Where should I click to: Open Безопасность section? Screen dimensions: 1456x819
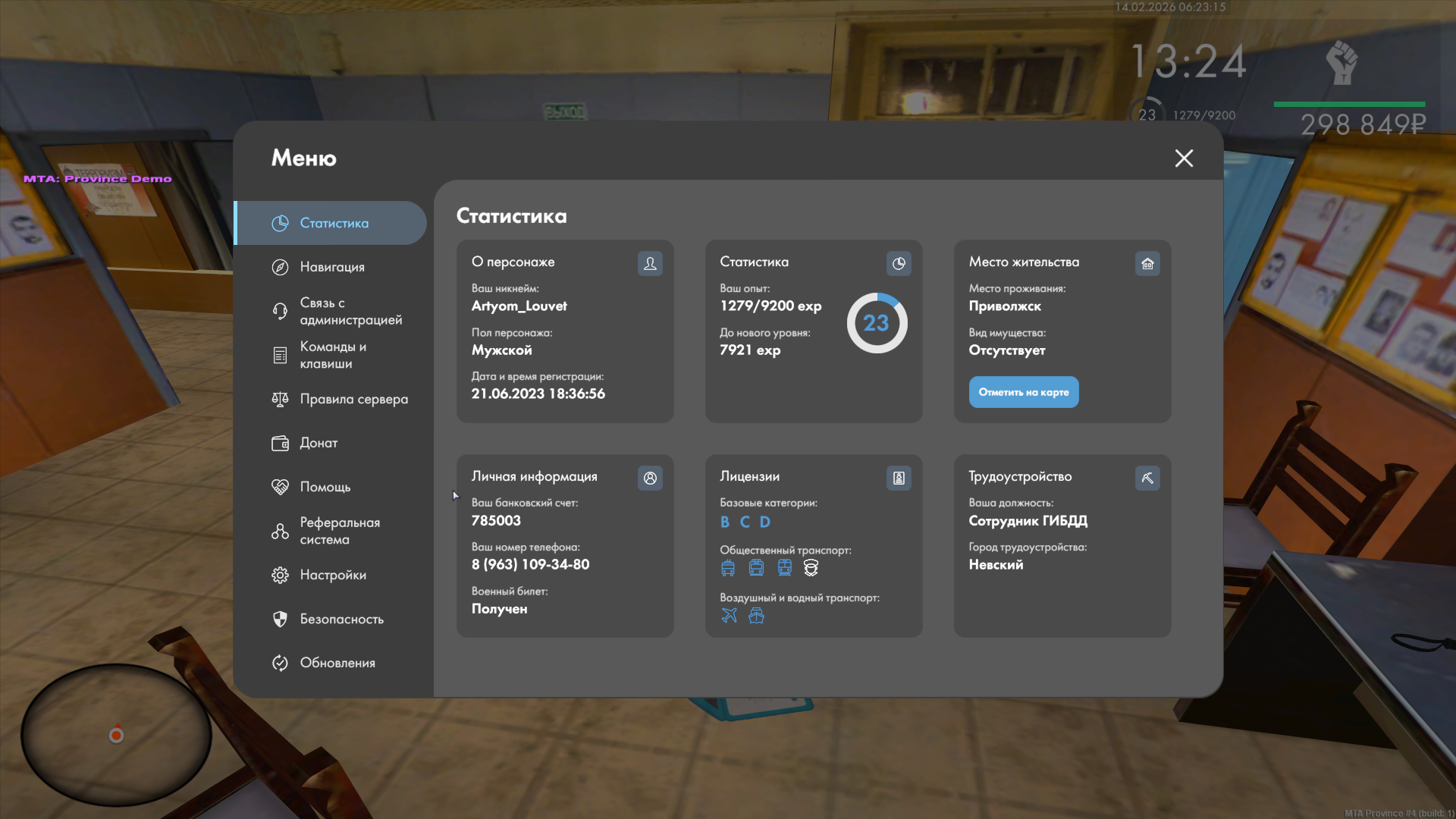point(341,619)
